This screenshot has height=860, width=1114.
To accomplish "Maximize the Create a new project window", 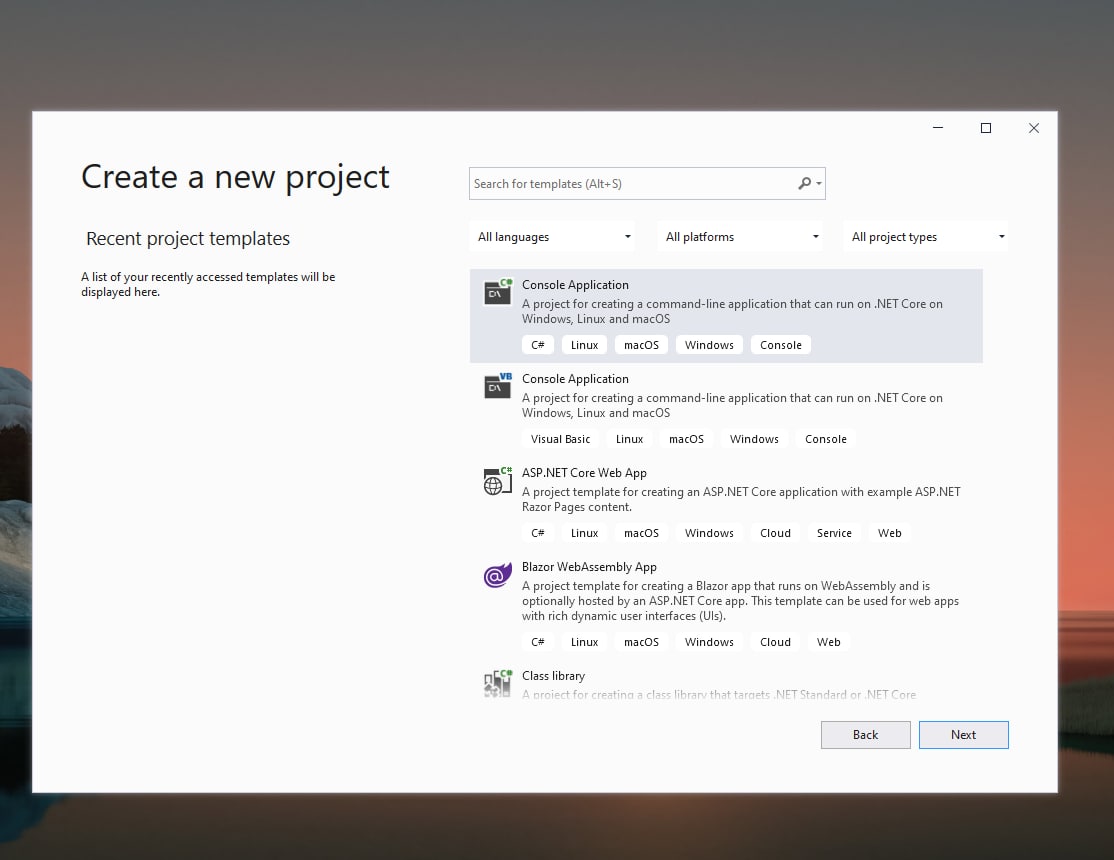I will point(985,128).
